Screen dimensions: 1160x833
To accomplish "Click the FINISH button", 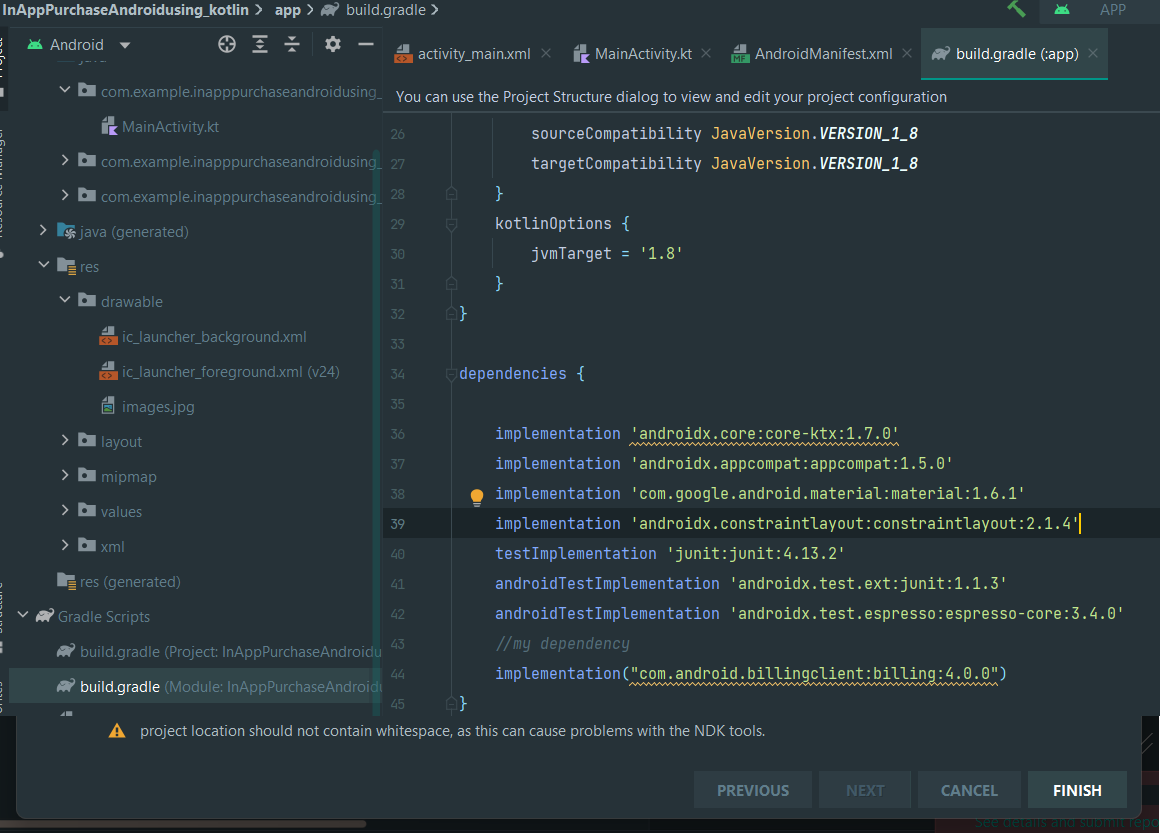I will tap(1076, 790).
